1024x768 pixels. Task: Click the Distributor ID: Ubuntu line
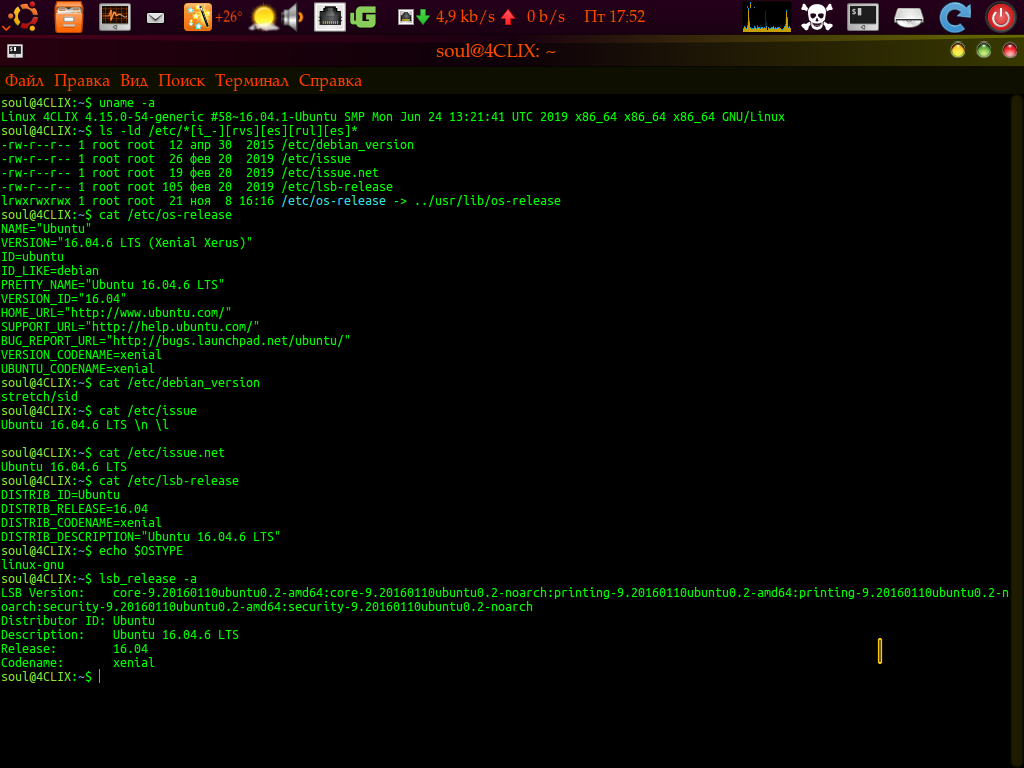78,621
